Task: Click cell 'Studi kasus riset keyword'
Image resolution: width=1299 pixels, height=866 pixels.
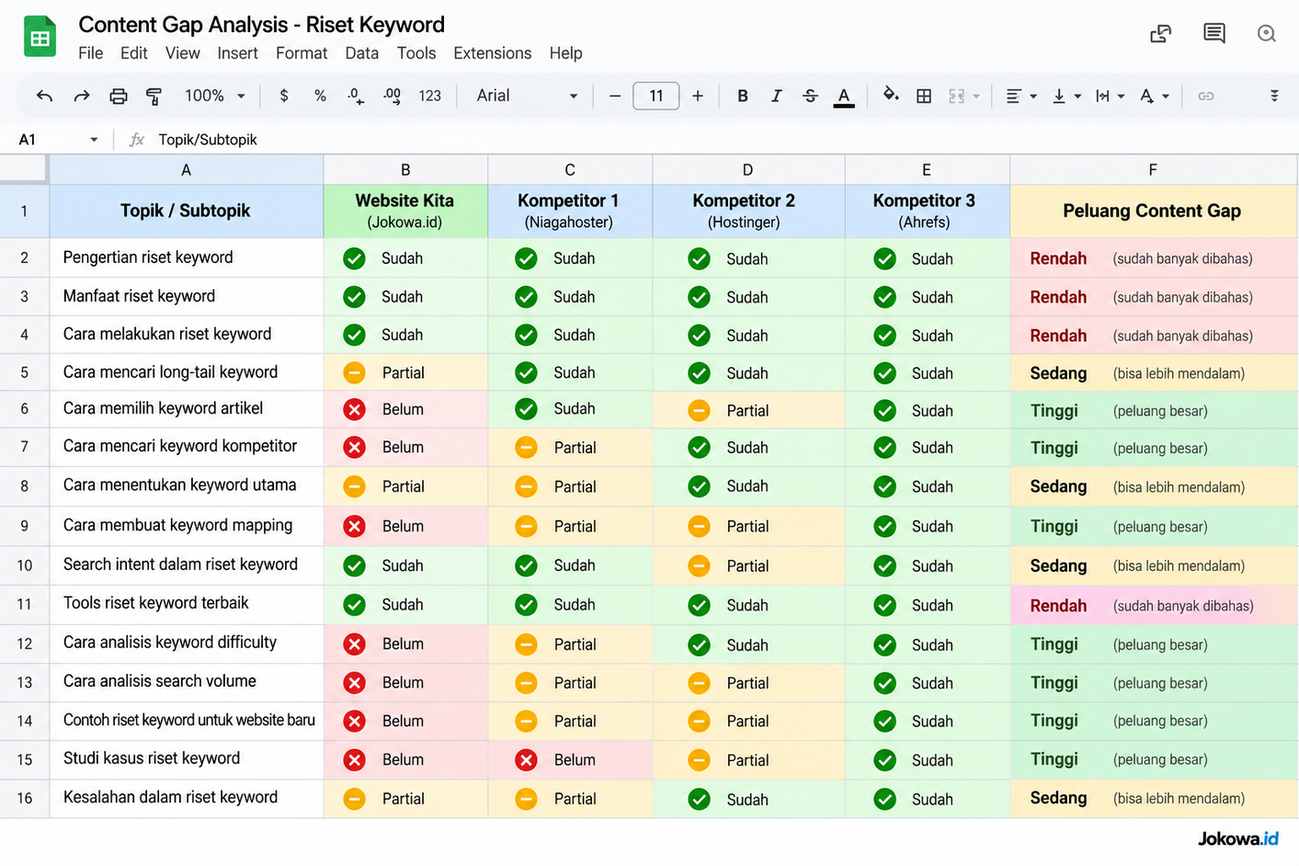Action: (x=187, y=759)
